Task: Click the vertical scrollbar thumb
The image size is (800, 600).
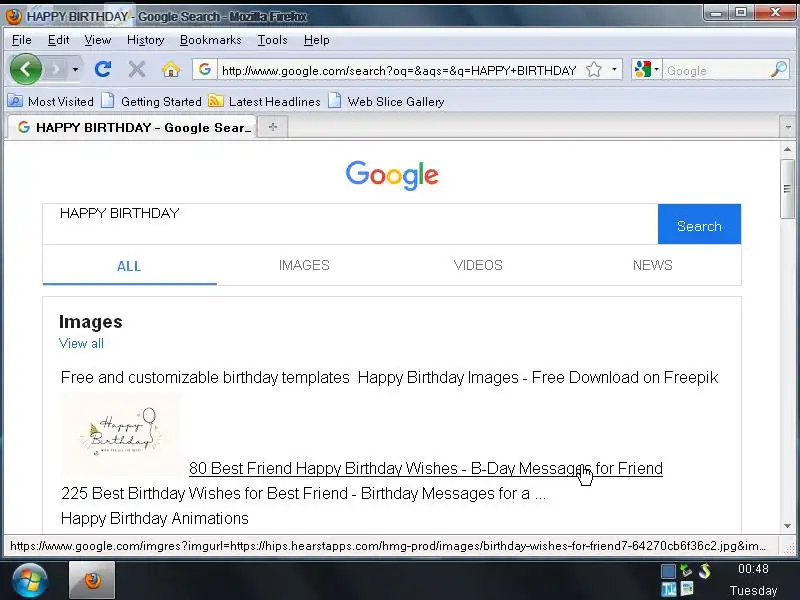Action: [x=787, y=189]
